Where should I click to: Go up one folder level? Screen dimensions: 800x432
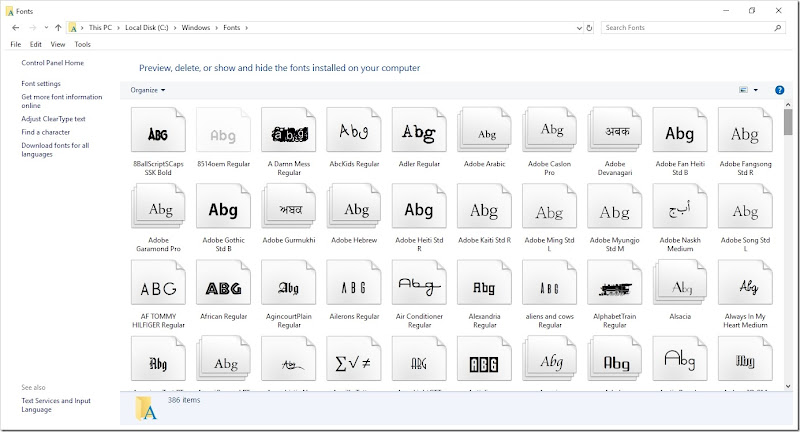click(x=58, y=28)
